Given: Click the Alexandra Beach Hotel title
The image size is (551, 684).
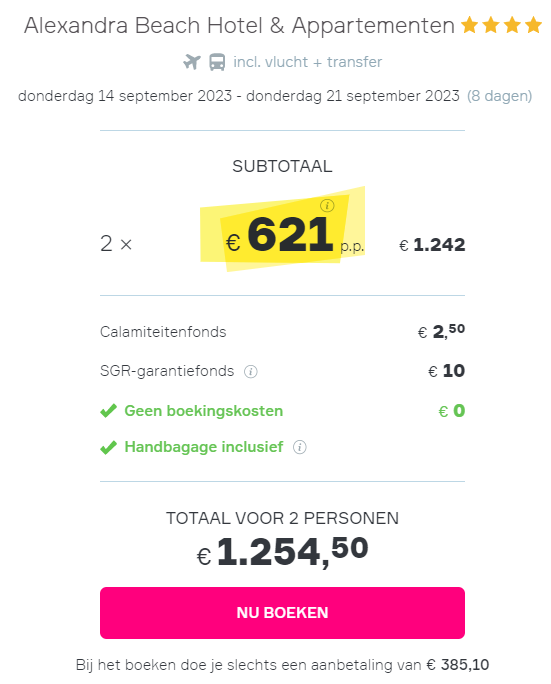Looking at the screenshot, I should tap(239, 25).
